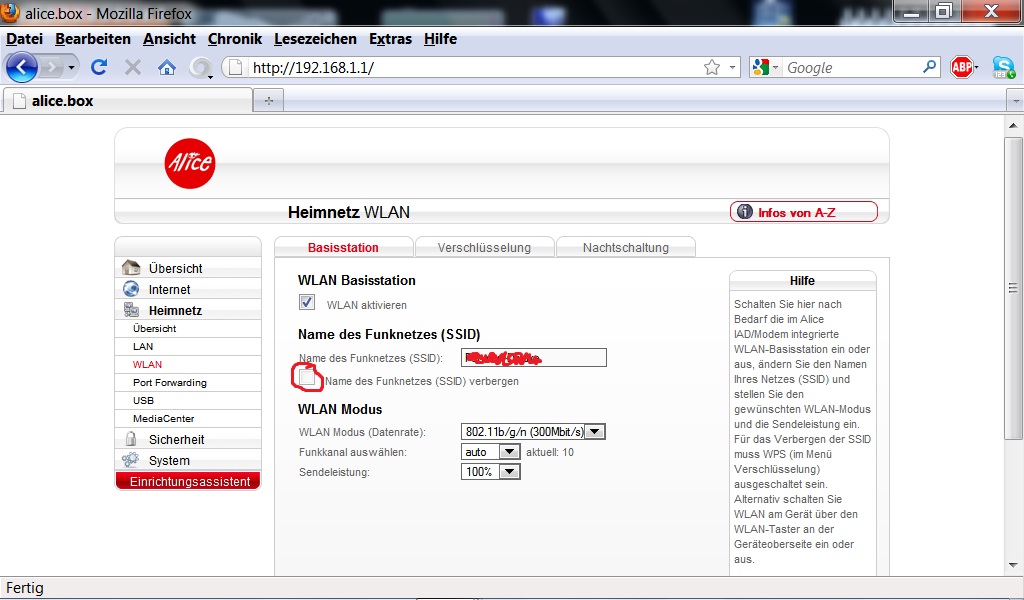Open the Sendeleistung 100% dropdown

[x=510, y=471]
